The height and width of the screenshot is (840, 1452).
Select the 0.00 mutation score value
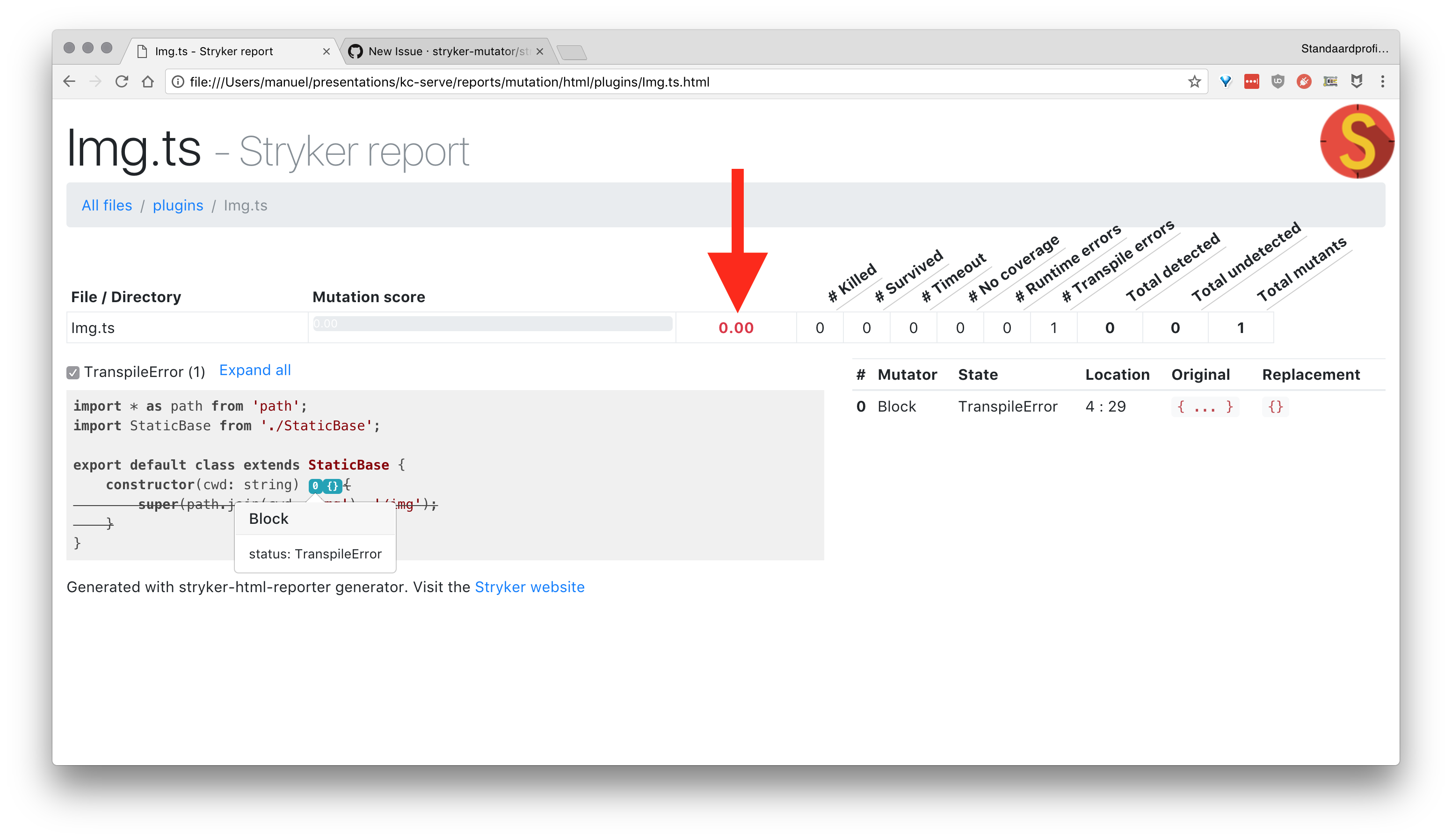(x=736, y=328)
